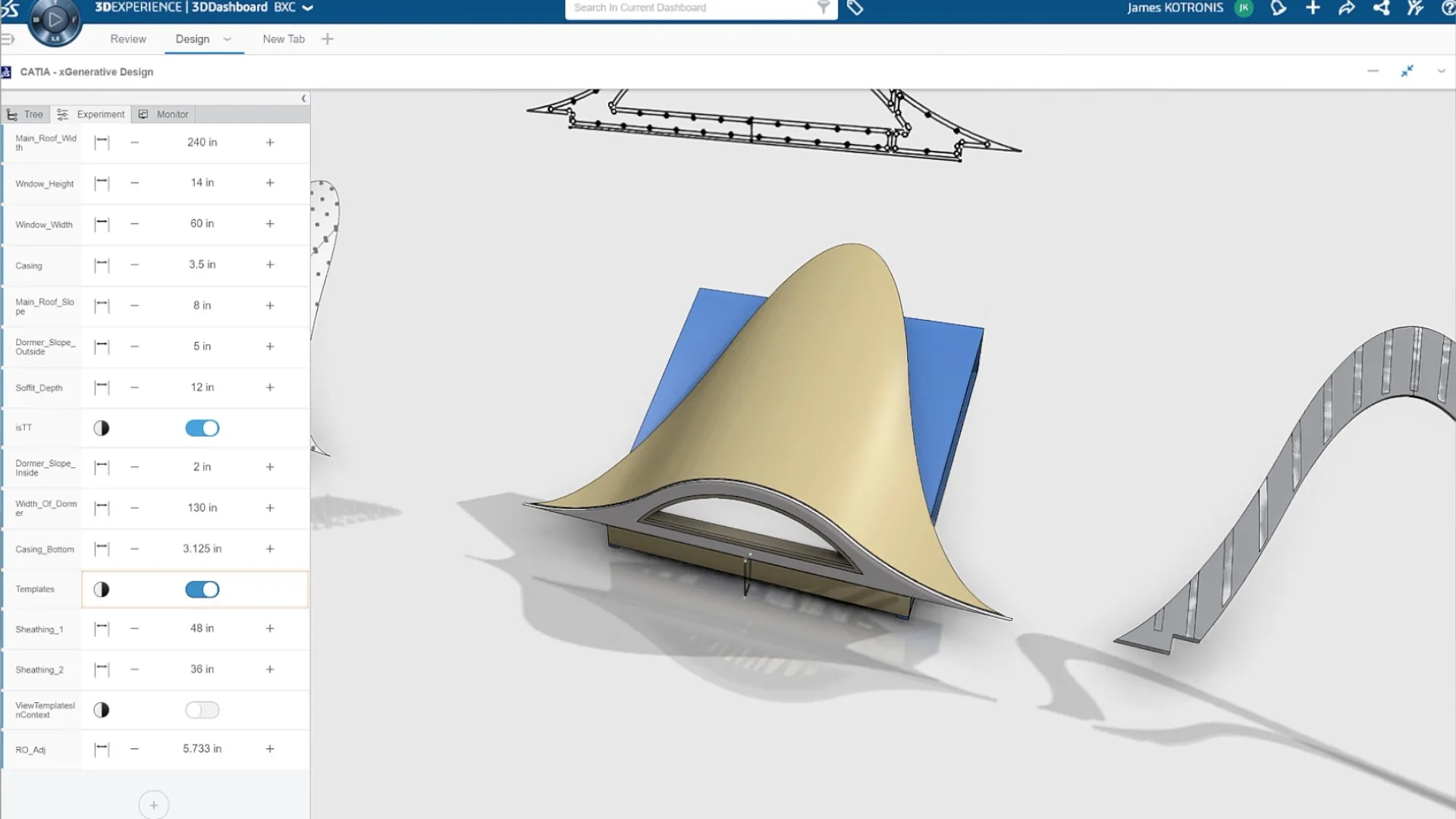Disable the isTT toggle switch
The height and width of the screenshot is (819, 1456).
tap(202, 428)
